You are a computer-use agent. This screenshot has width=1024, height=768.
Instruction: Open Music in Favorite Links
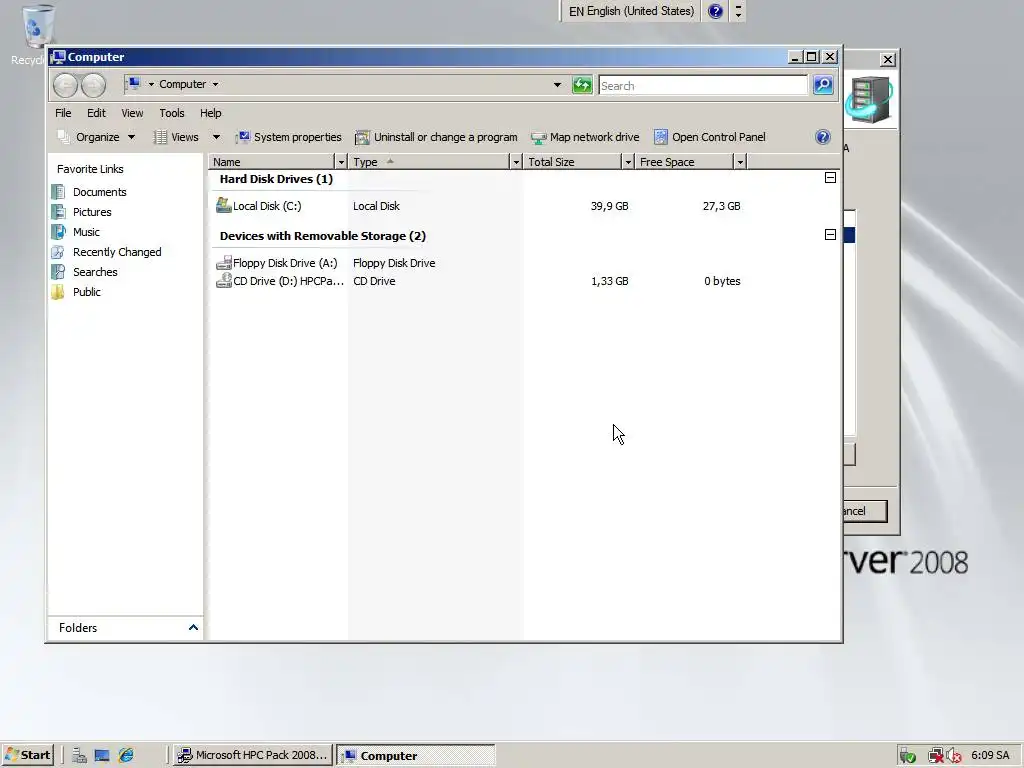click(86, 232)
